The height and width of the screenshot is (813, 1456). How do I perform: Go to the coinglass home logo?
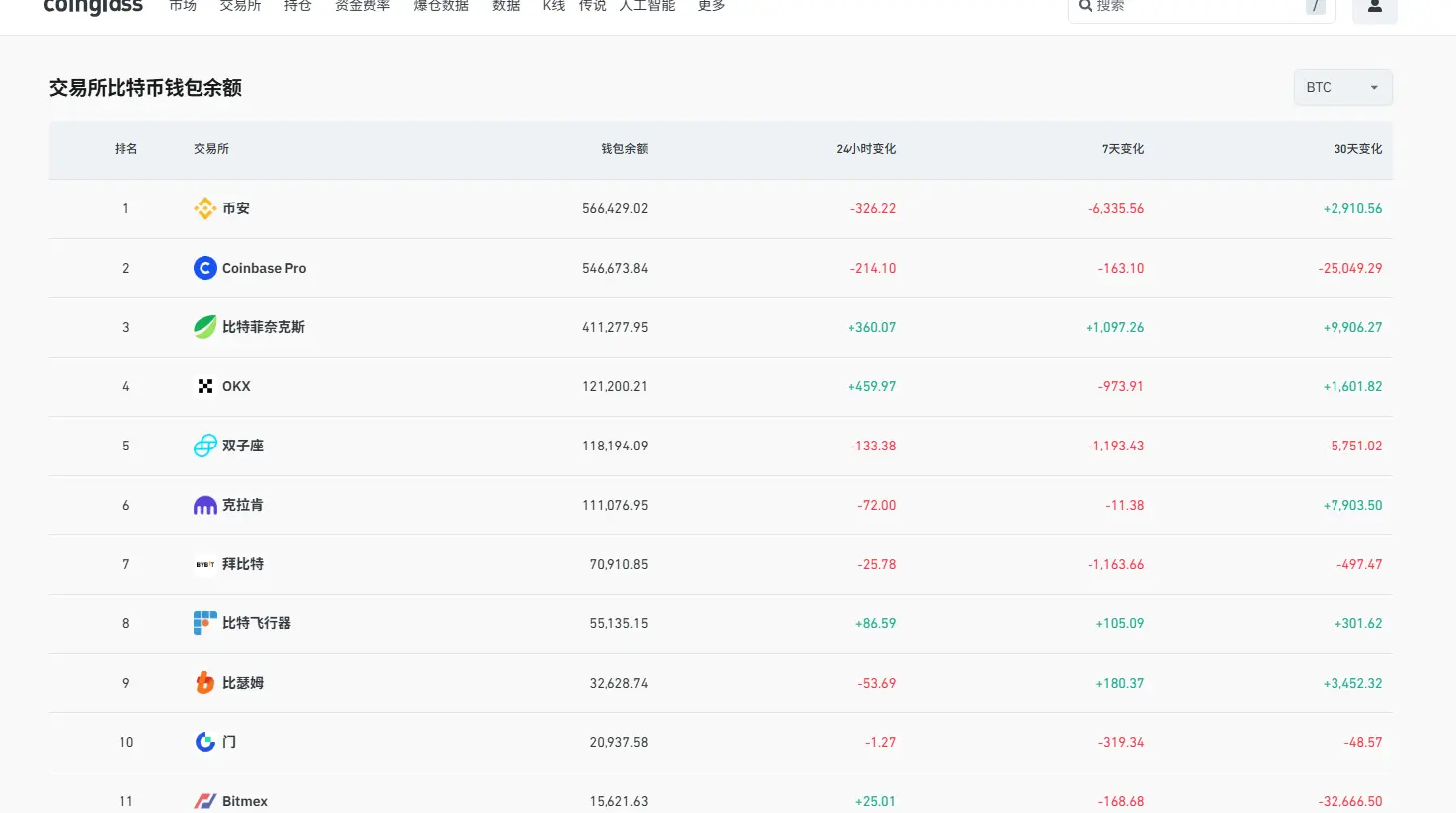[94, 6]
